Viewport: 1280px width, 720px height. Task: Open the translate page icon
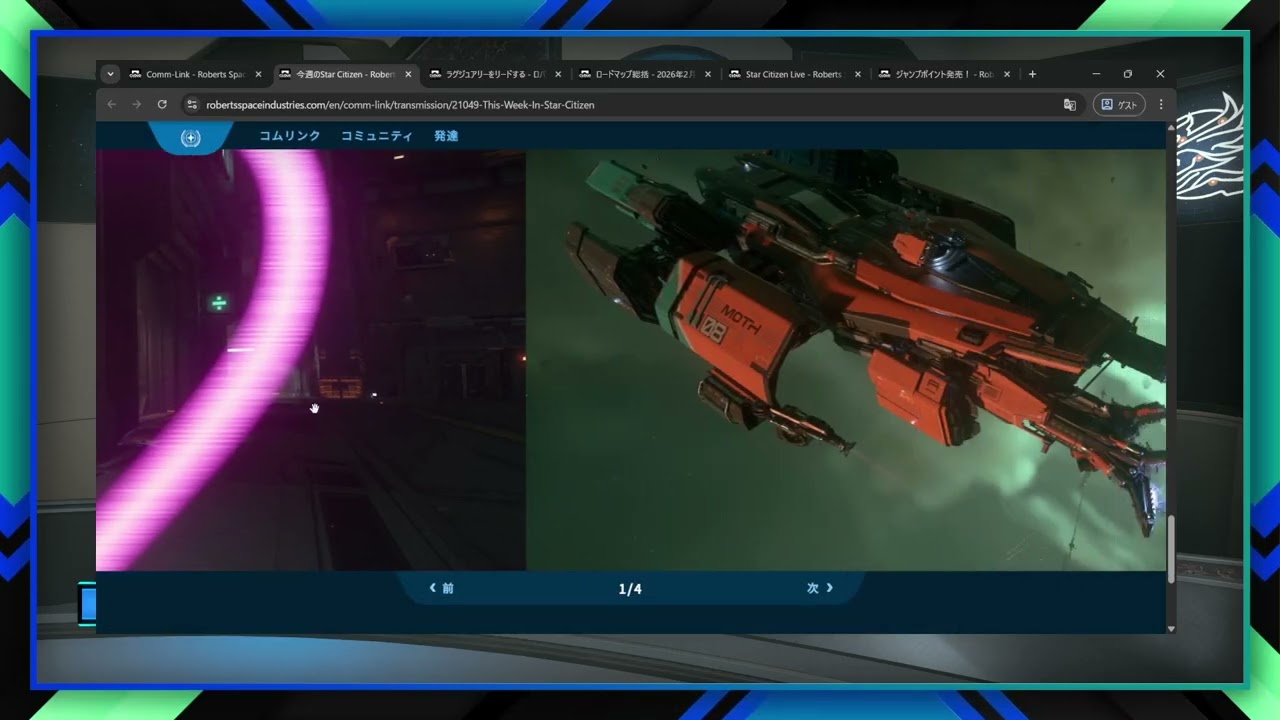(x=1070, y=104)
